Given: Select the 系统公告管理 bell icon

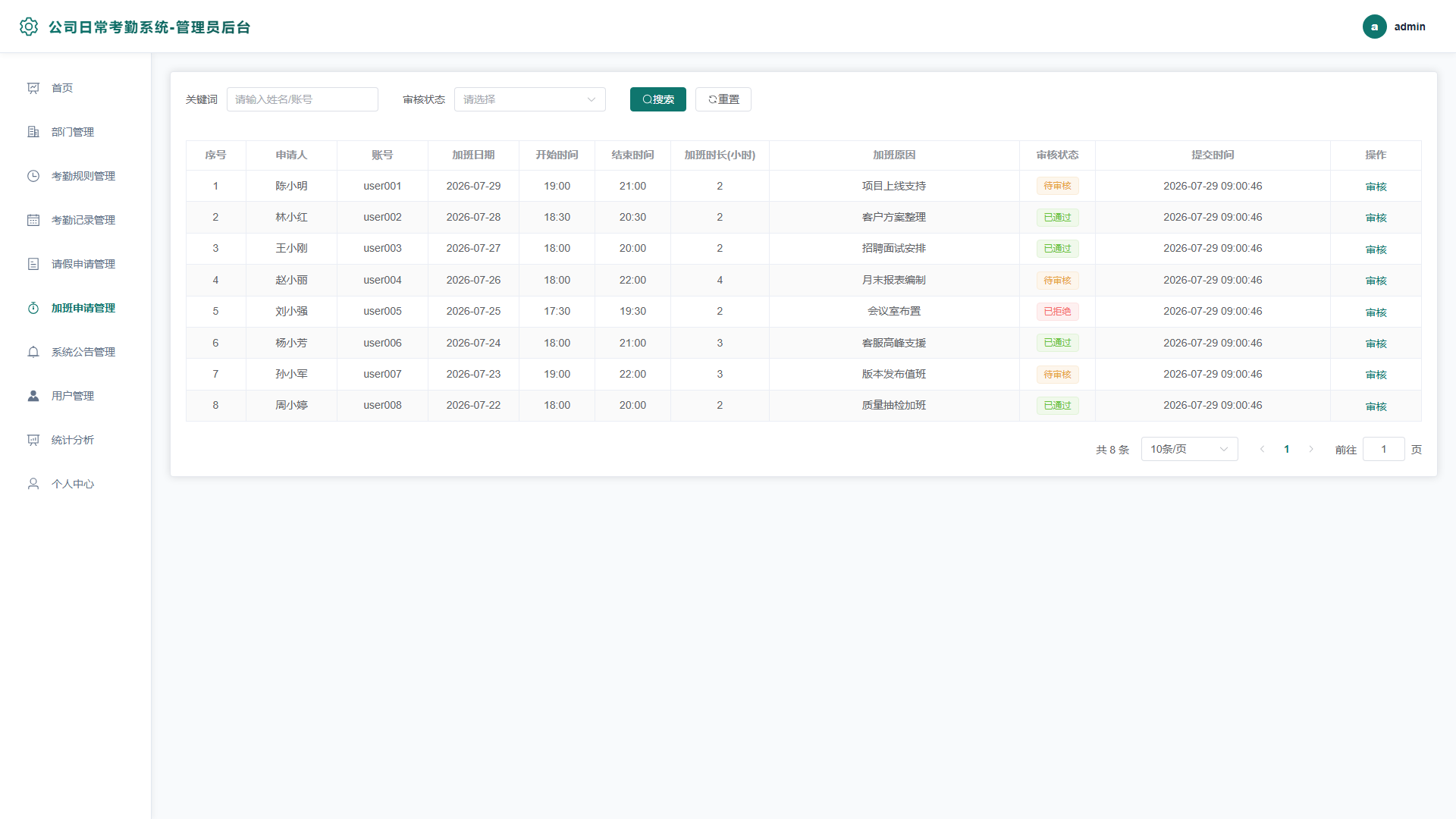Looking at the screenshot, I should [x=33, y=352].
